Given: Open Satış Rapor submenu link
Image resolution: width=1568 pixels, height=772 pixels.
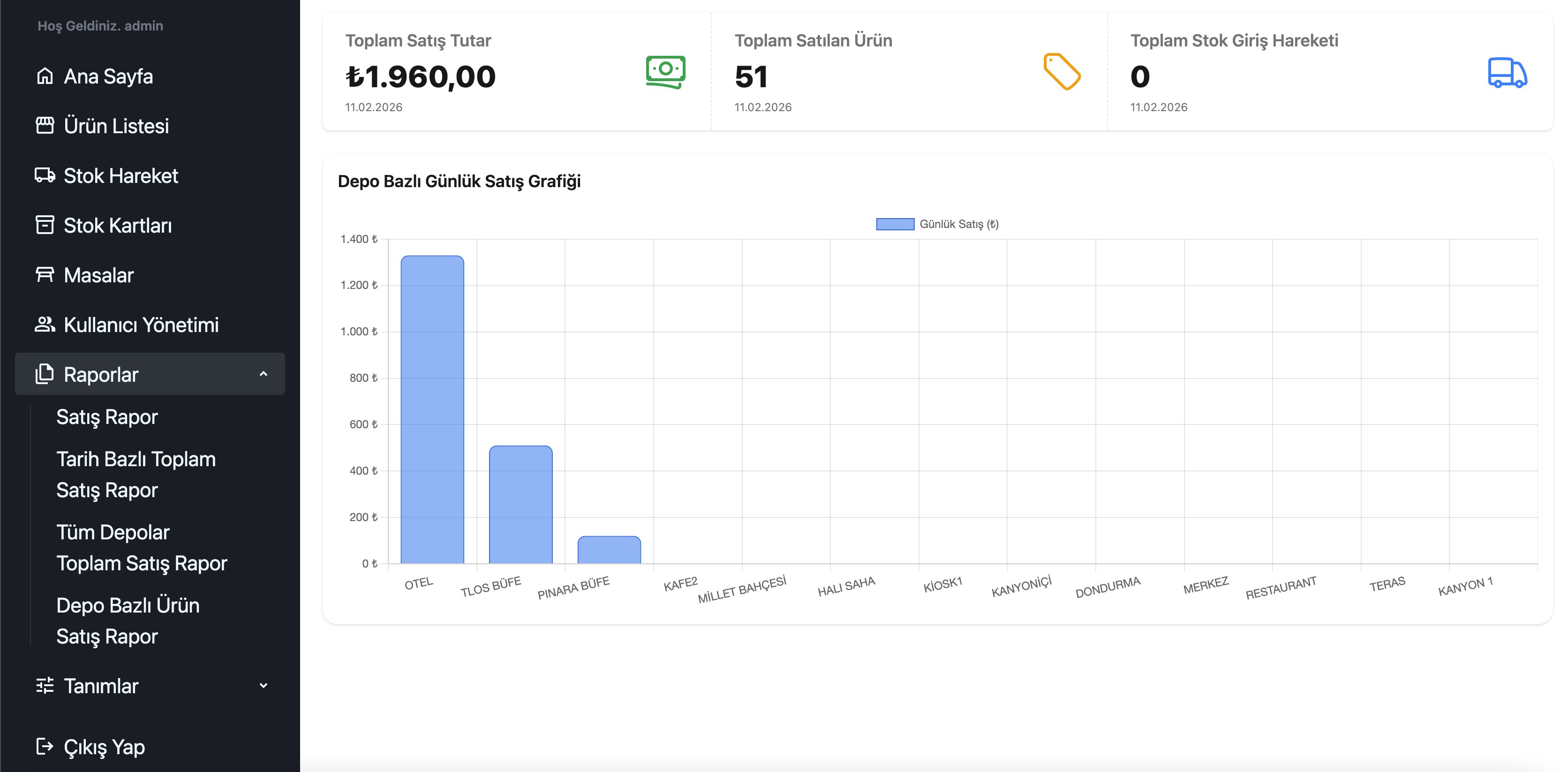Looking at the screenshot, I should (107, 417).
